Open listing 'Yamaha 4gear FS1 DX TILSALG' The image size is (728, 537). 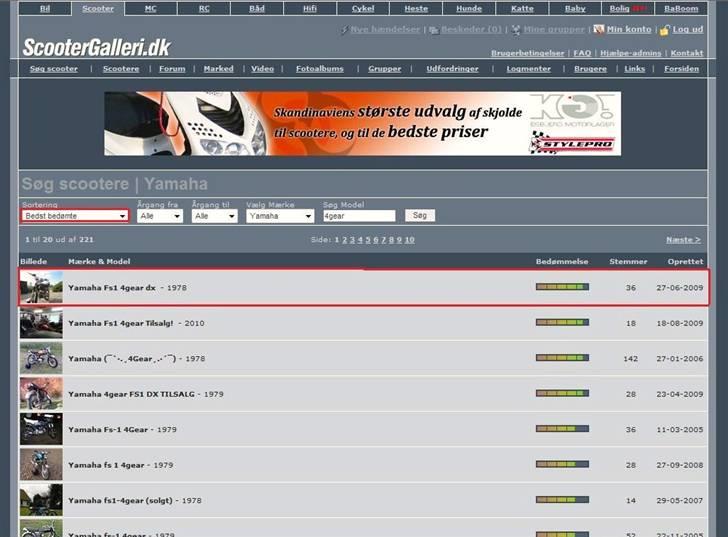(131, 394)
